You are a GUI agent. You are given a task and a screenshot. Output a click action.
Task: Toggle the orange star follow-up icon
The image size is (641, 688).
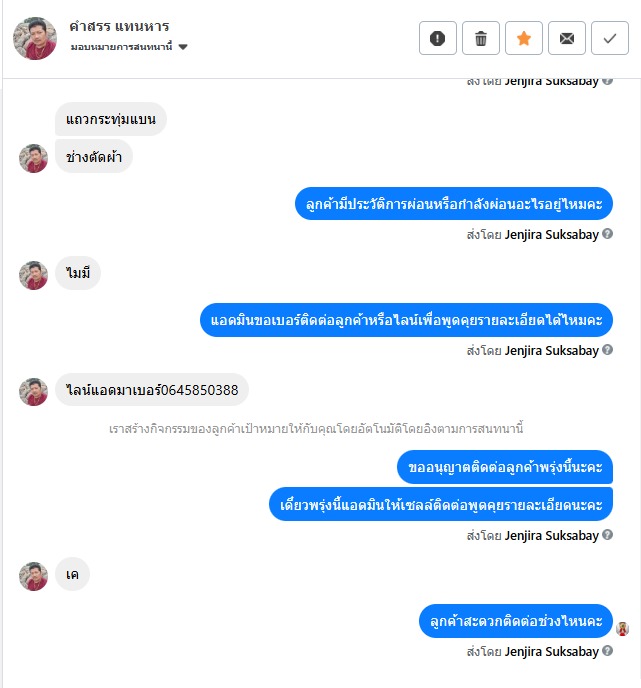click(x=524, y=38)
